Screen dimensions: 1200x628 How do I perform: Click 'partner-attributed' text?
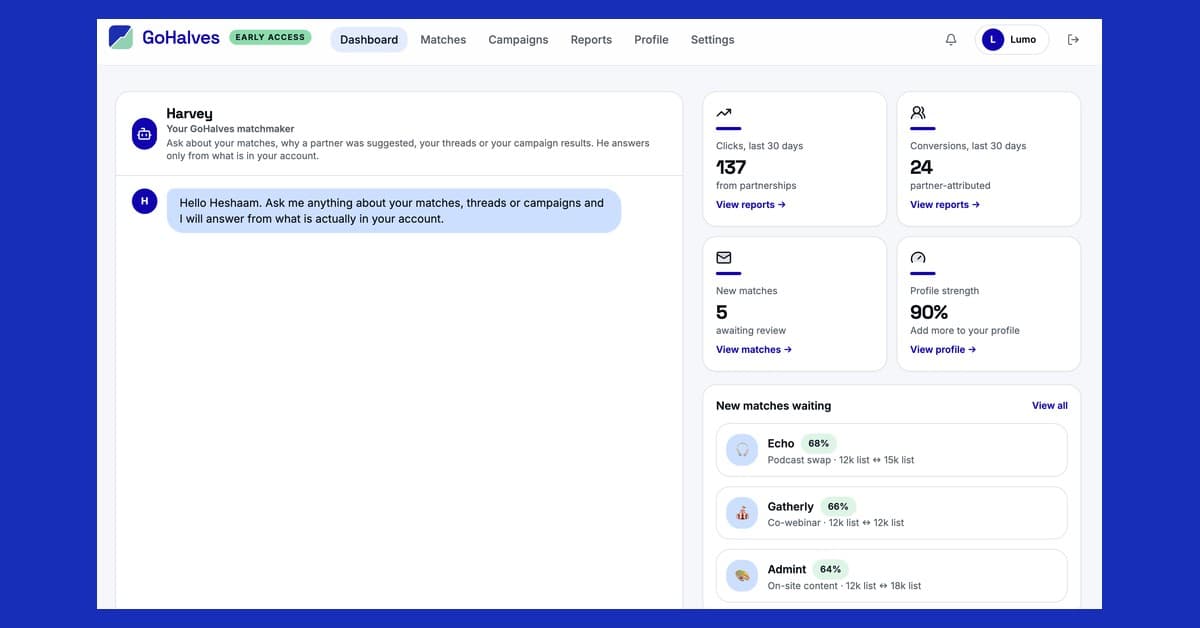(x=950, y=186)
